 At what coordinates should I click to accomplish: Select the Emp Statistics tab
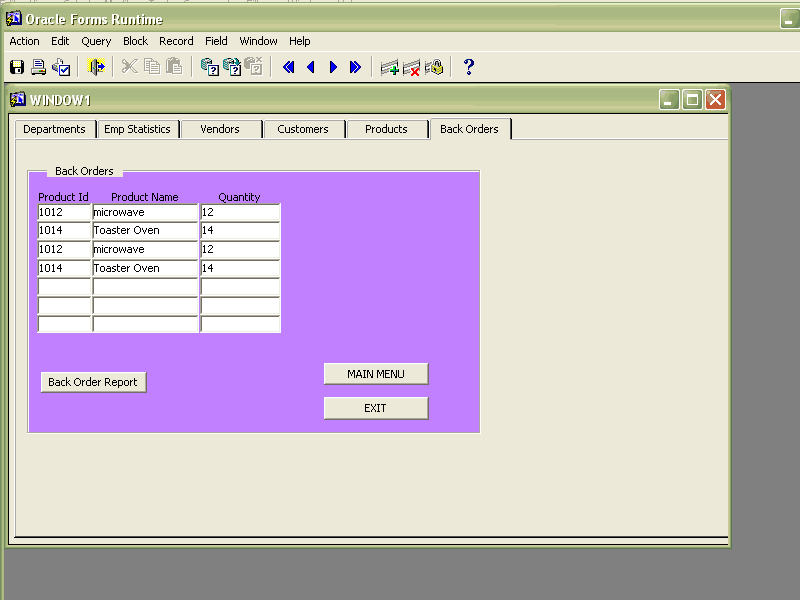[138, 129]
